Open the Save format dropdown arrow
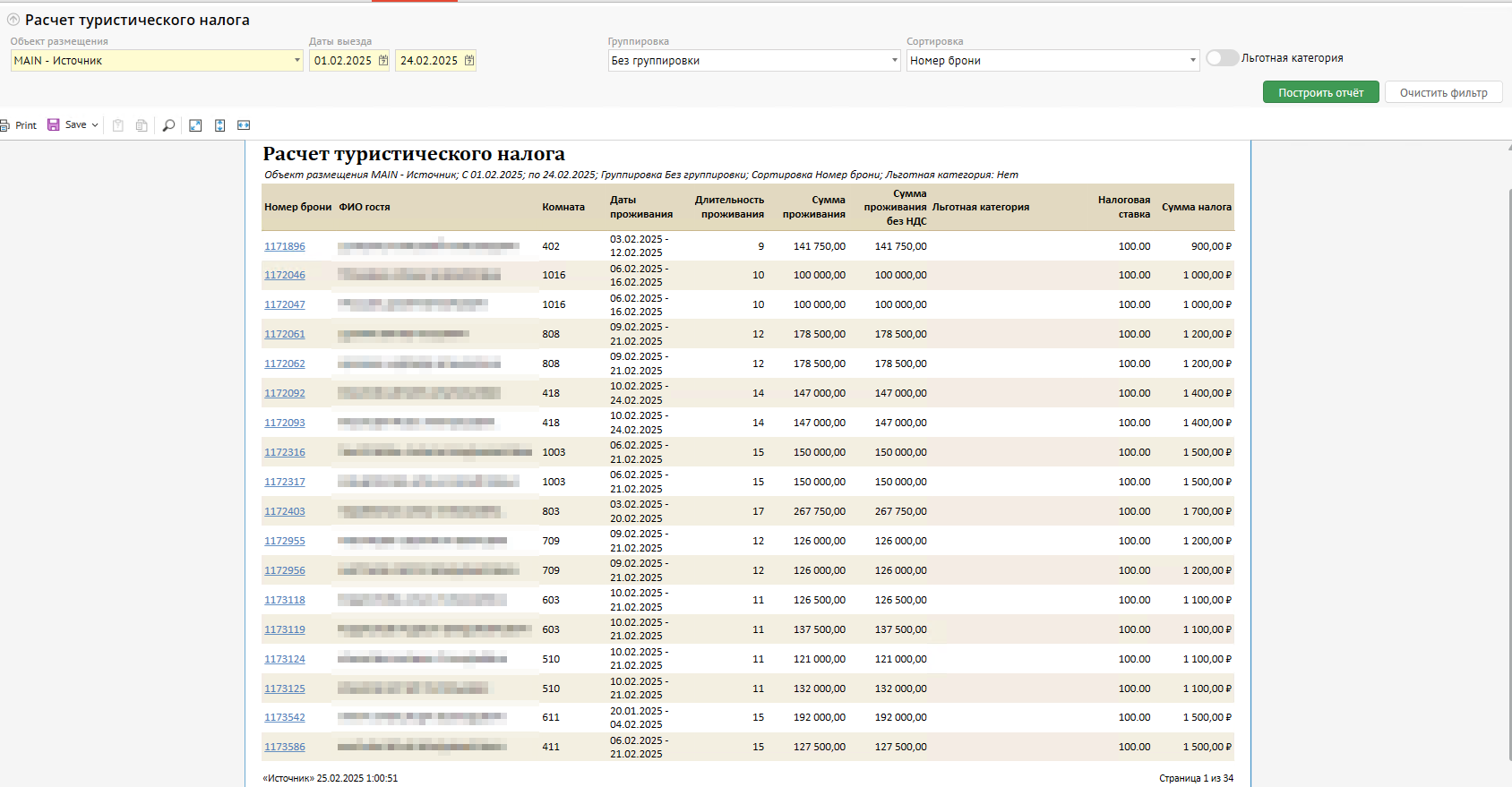This screenshot has height=787, width=1512. [x=95, y=125]
